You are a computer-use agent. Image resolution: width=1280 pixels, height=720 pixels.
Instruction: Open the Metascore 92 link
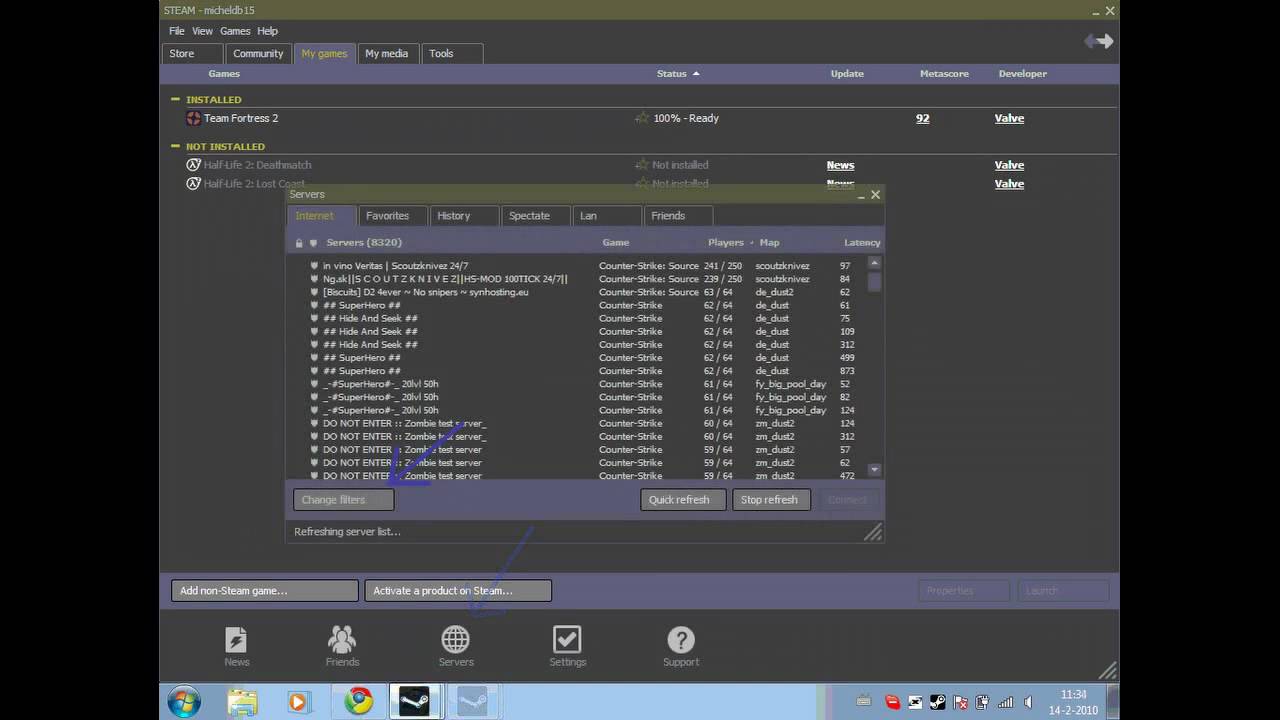pyautogui.click(x=922, y=118)
